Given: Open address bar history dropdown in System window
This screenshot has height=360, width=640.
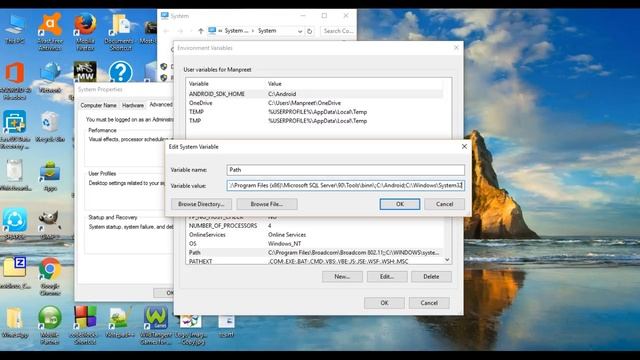Looking at the screenshot, I should (x=300, y=31).
